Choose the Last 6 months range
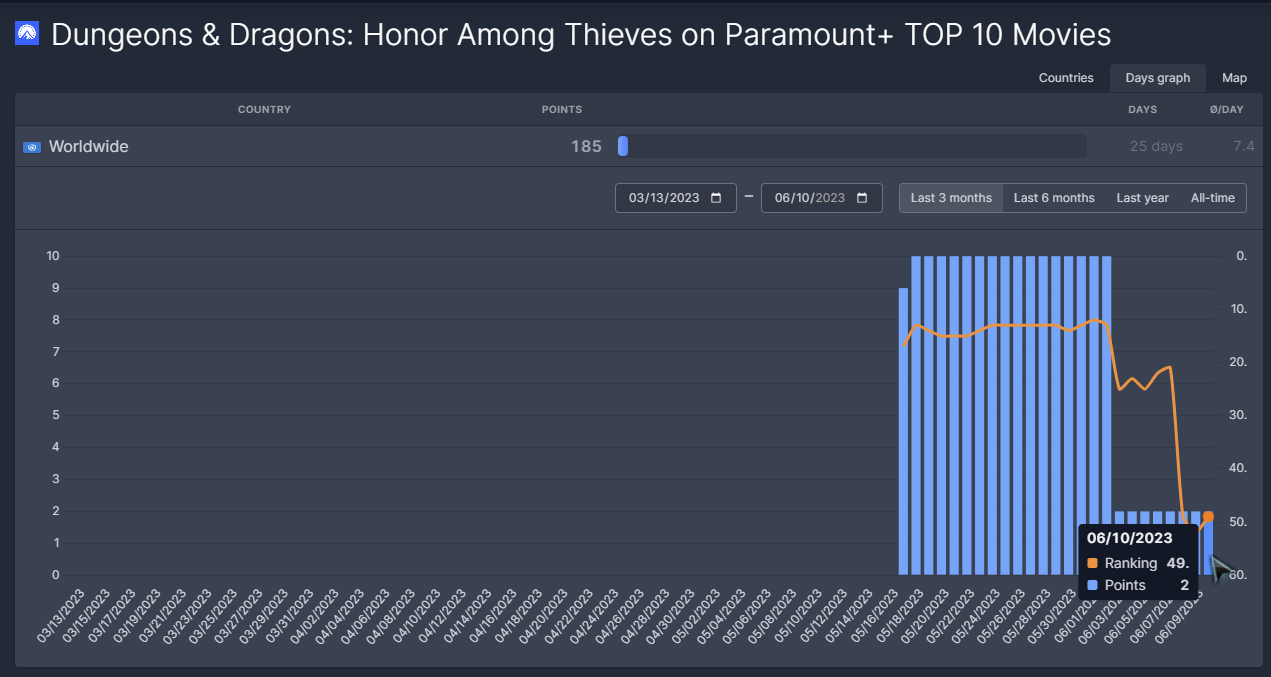Screen dimensions: 1271x677 [x=1054, y=198]
